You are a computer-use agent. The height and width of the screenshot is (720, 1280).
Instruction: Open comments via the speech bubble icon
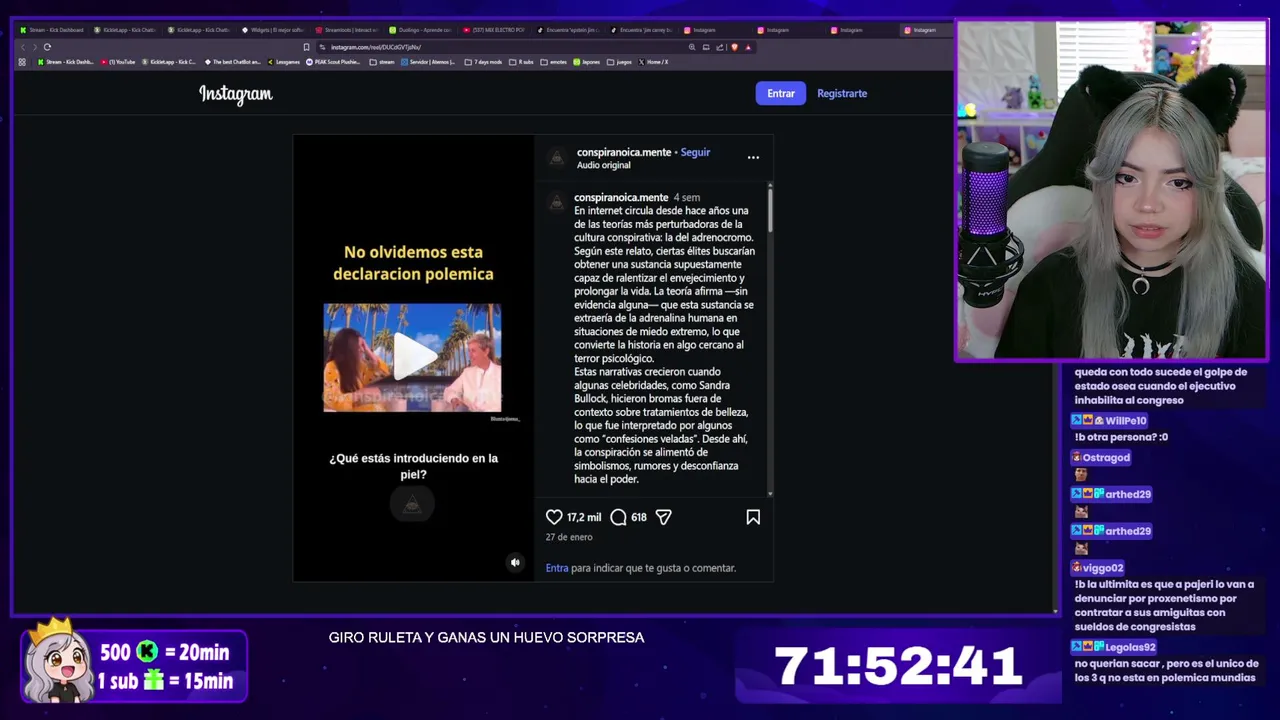618,517
